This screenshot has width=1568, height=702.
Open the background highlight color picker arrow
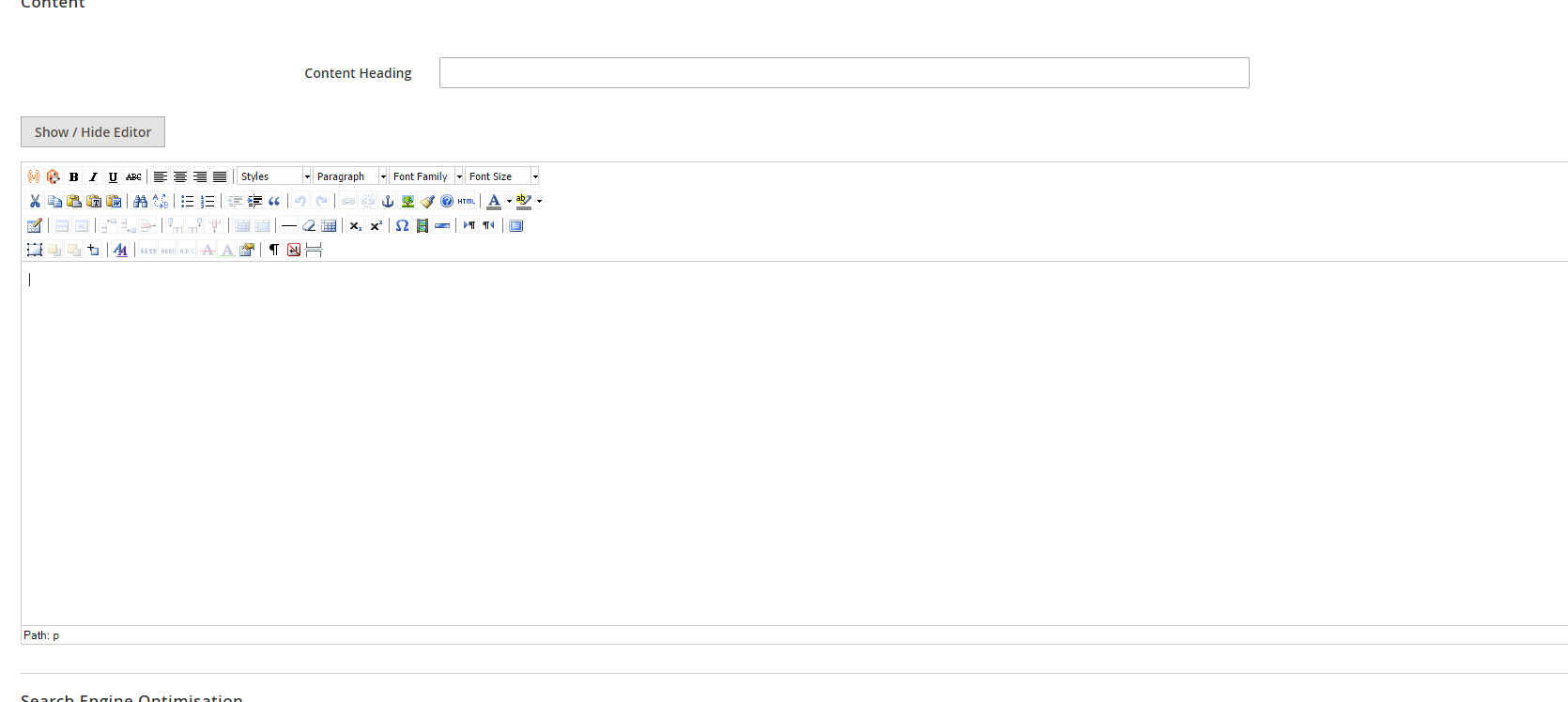539,201
